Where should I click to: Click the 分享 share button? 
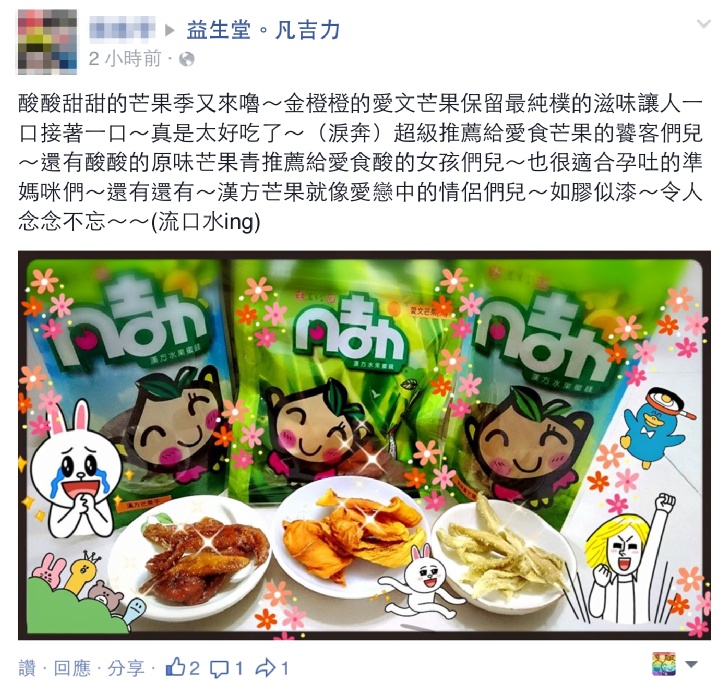click(x=126, y=668)
